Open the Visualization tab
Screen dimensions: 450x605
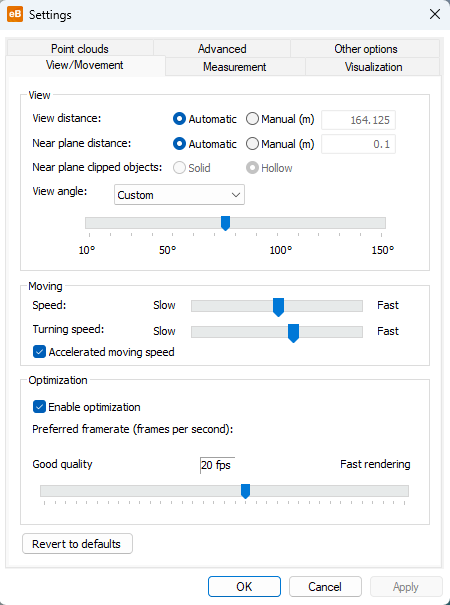373,67
